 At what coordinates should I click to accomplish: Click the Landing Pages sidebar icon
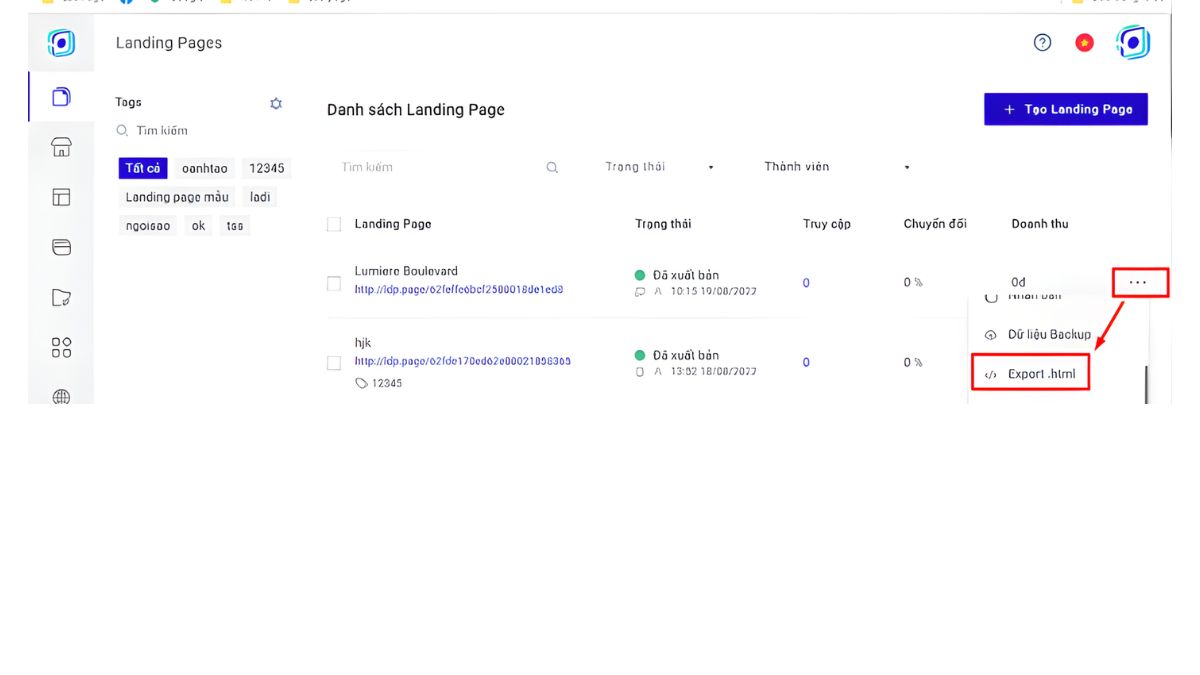point(61,97)
